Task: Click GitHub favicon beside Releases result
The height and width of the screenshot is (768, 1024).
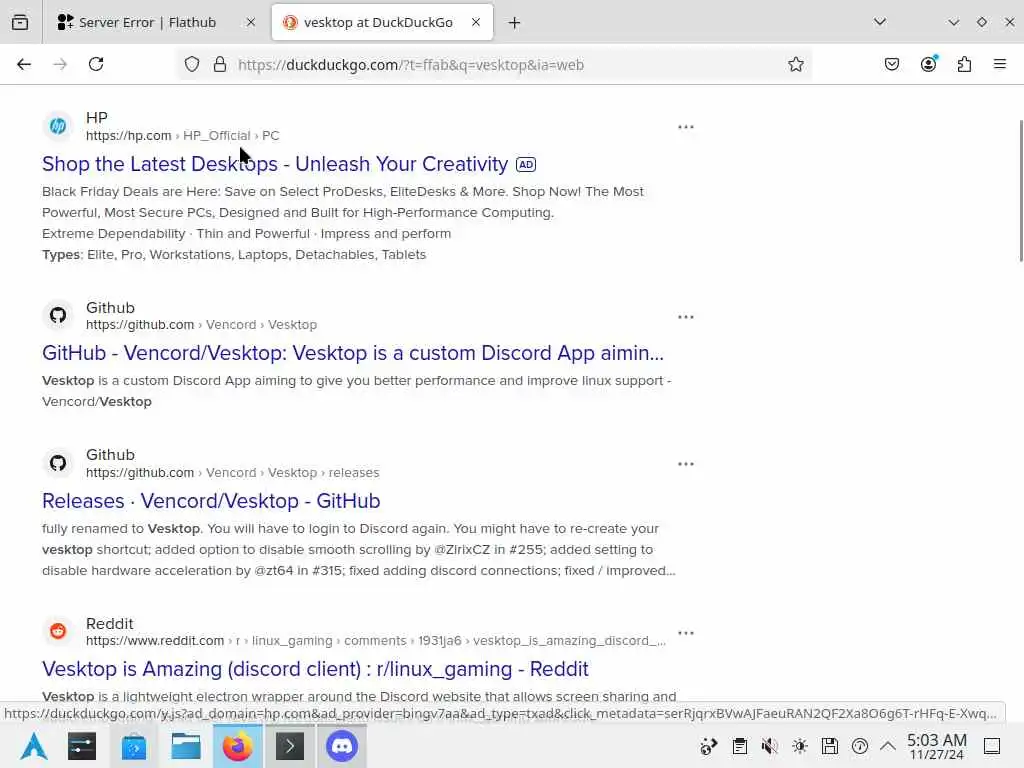Action: (x=58, y=463)
